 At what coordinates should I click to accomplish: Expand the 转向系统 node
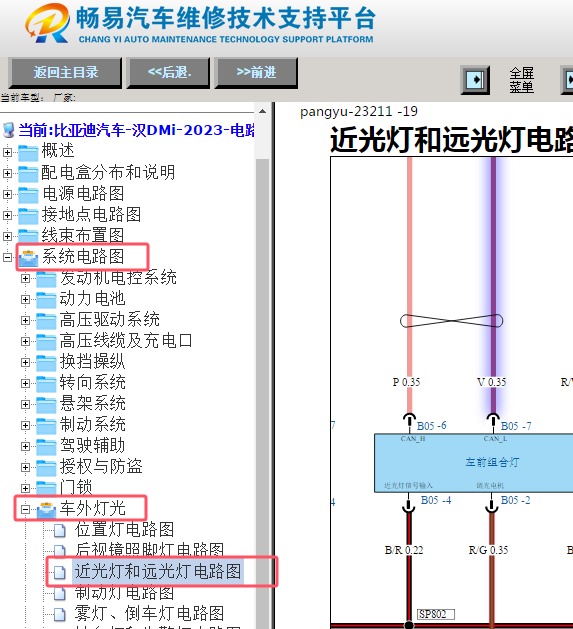point(25,383)
